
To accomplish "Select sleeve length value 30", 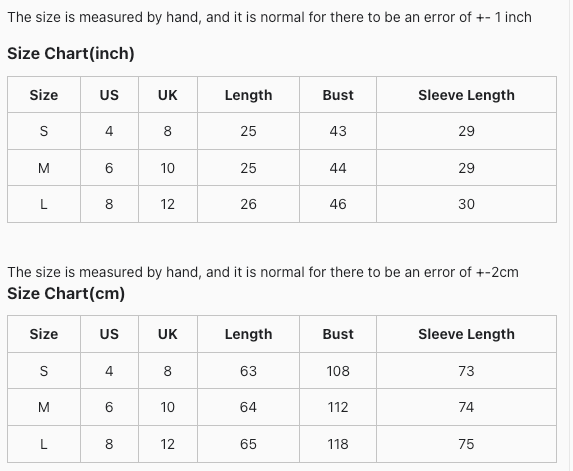I will tap(466, 204).
